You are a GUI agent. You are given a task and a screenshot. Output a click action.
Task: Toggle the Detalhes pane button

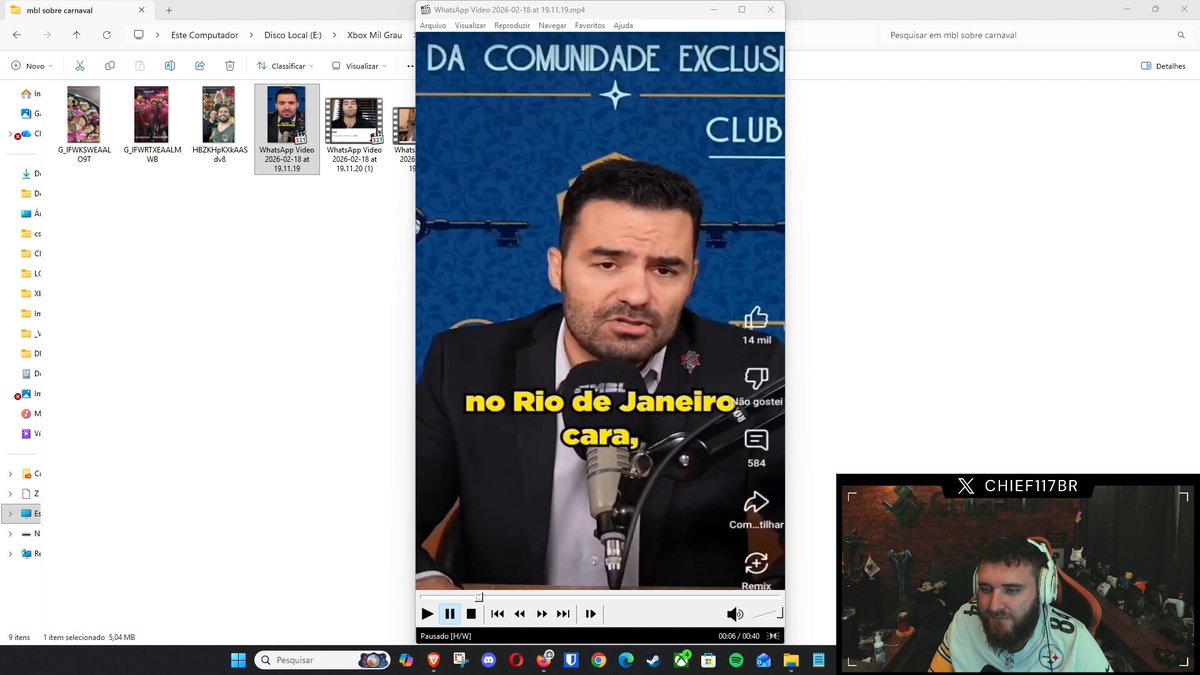click(1163, 66)
